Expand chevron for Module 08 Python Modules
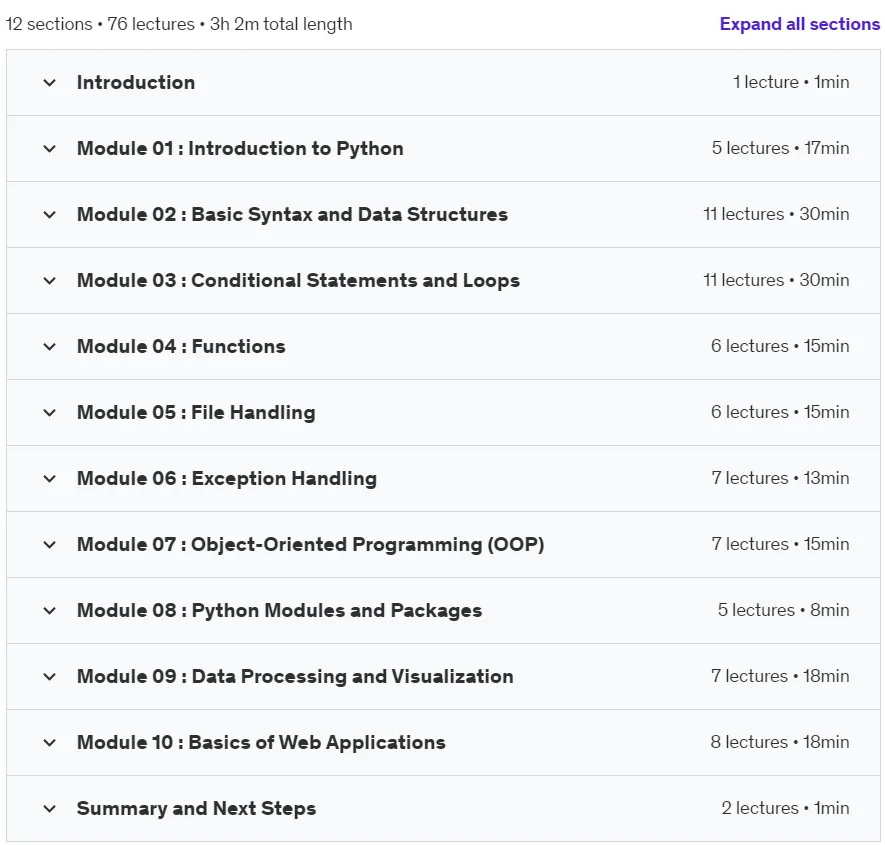The width and height of the screenshot is (885, 845). pos(50,611)
